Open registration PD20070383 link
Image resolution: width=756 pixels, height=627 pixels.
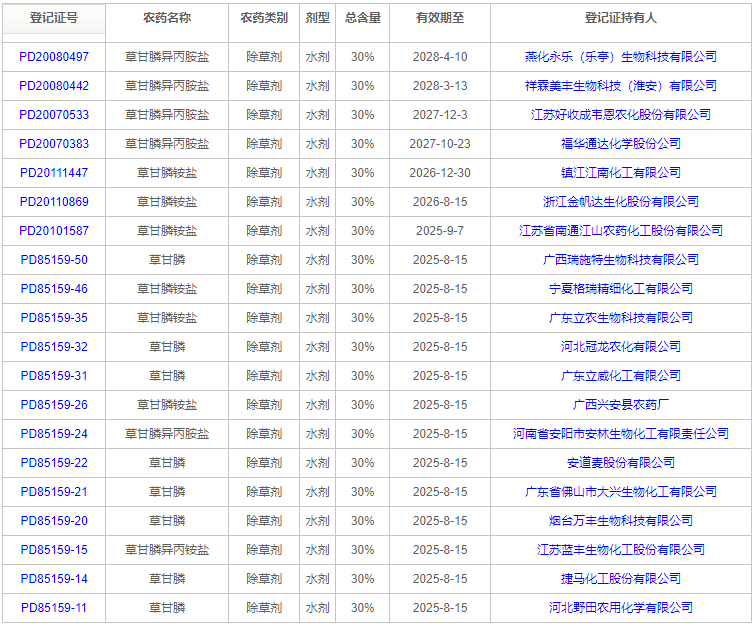pos(54,144)
